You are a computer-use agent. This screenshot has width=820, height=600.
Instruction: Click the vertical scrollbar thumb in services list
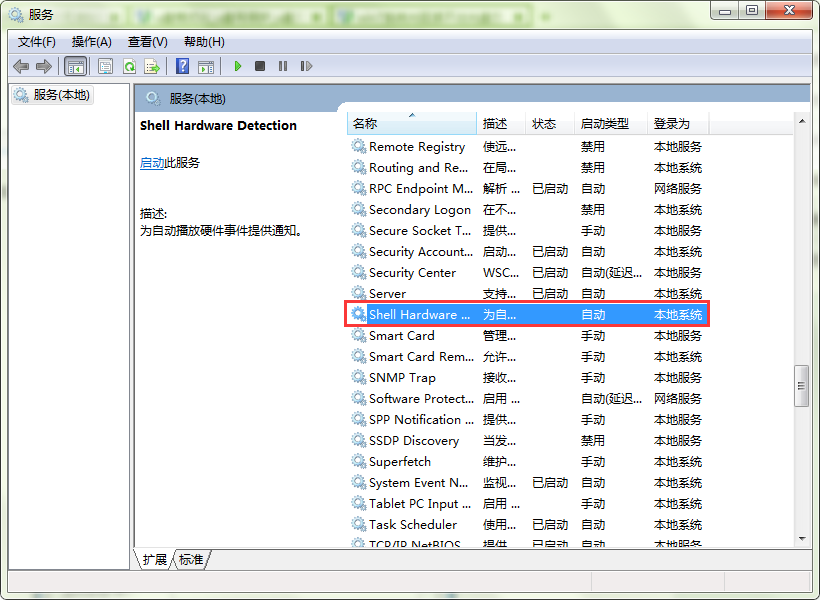801,386
